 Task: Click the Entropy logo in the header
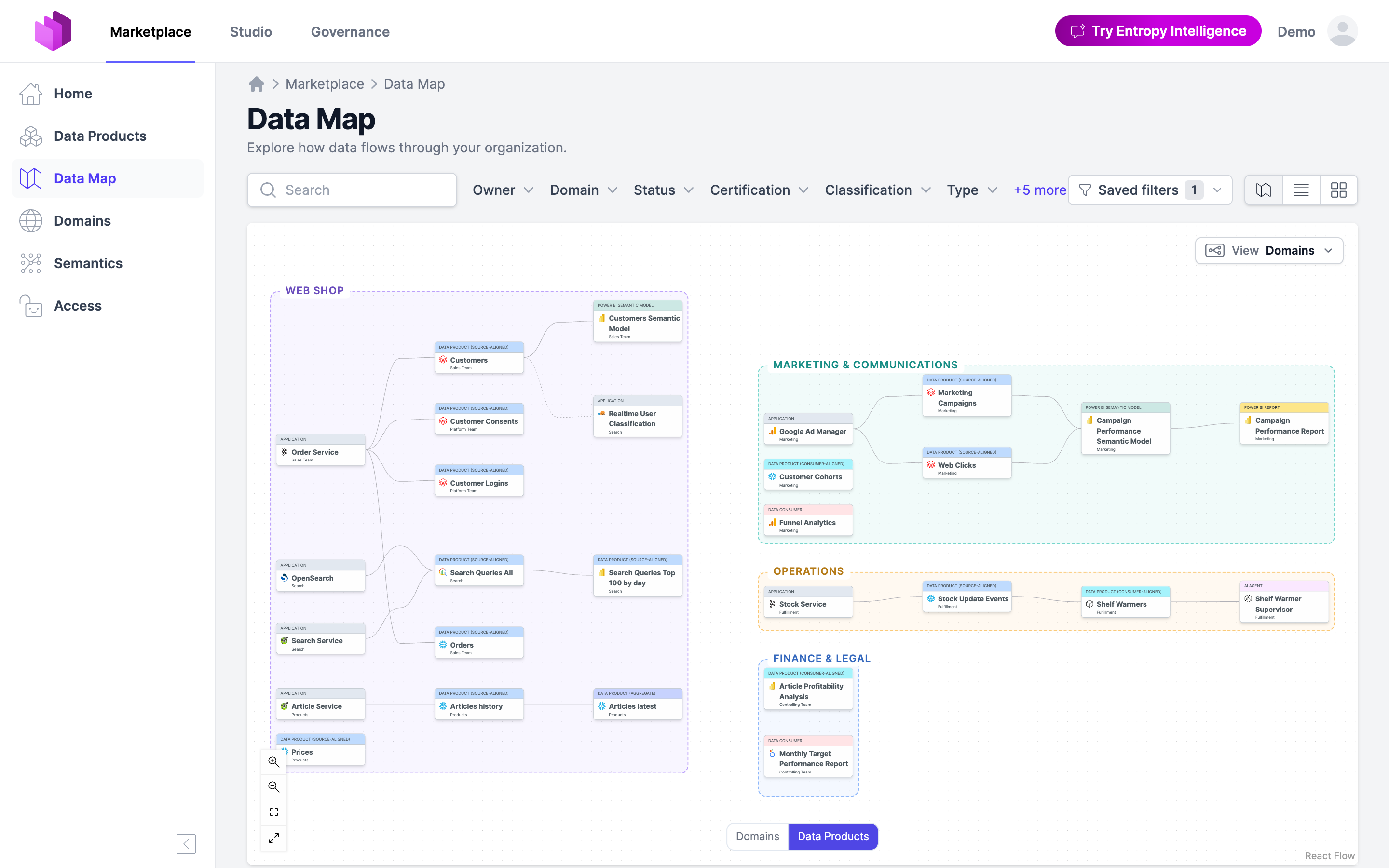point(53,31)
